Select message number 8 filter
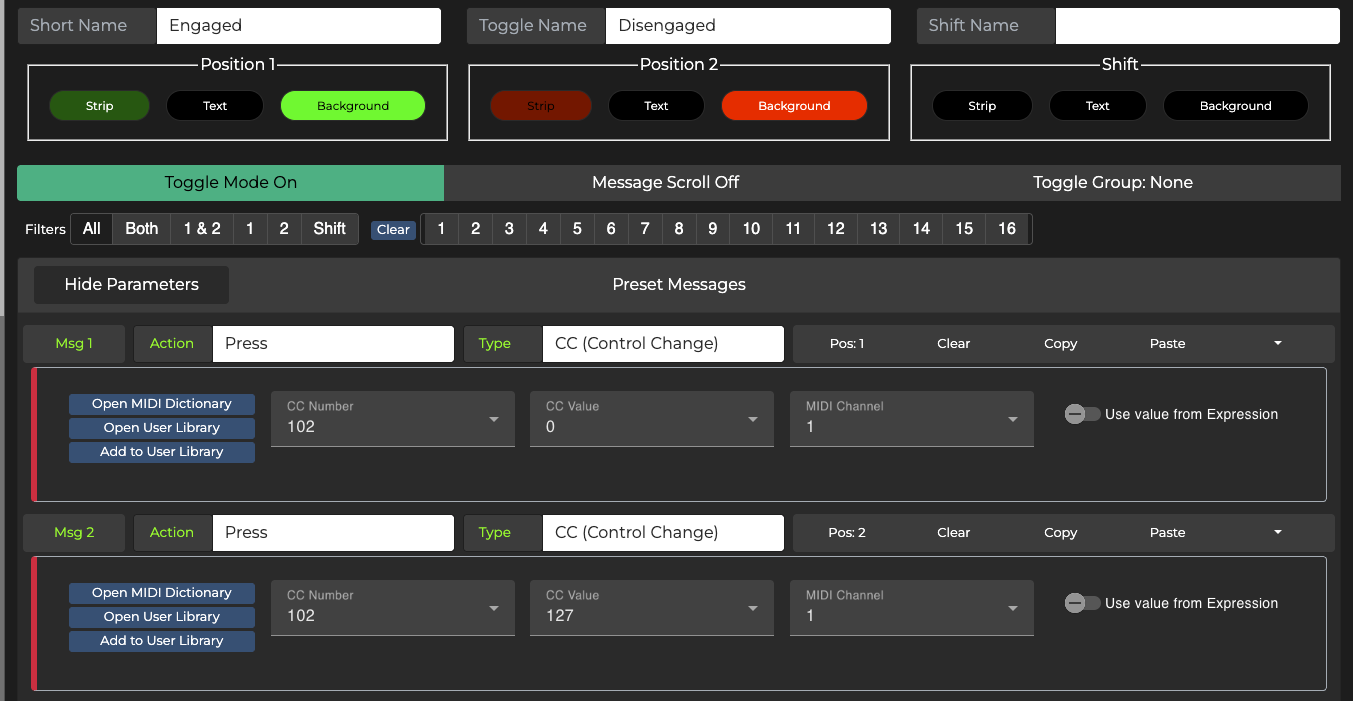 click(x=679, y=229)
